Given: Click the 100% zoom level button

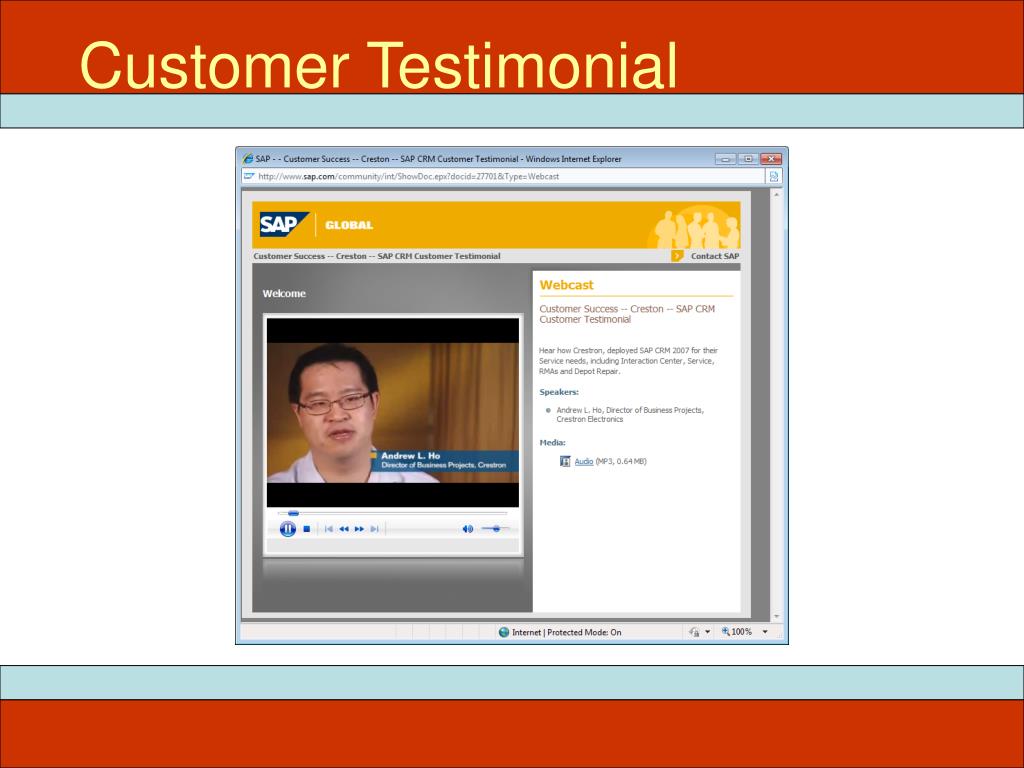Looking at the screenshot, I should [737, 632].
